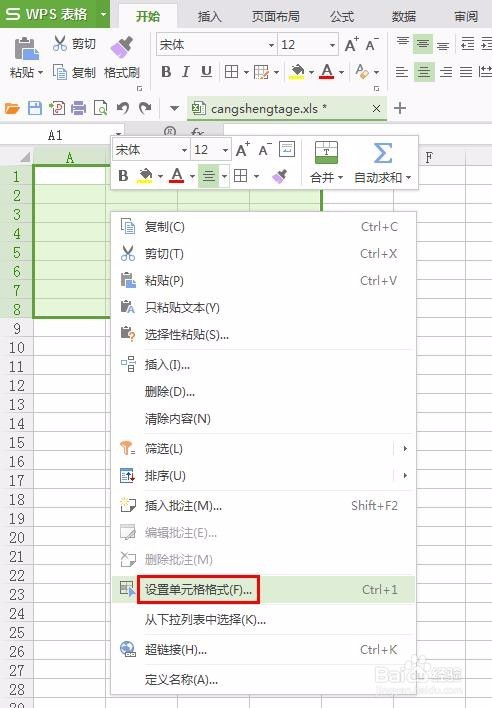Close the cangshengtage.xls document tab
Screen dimensions: 492x708
click(376, 108)
